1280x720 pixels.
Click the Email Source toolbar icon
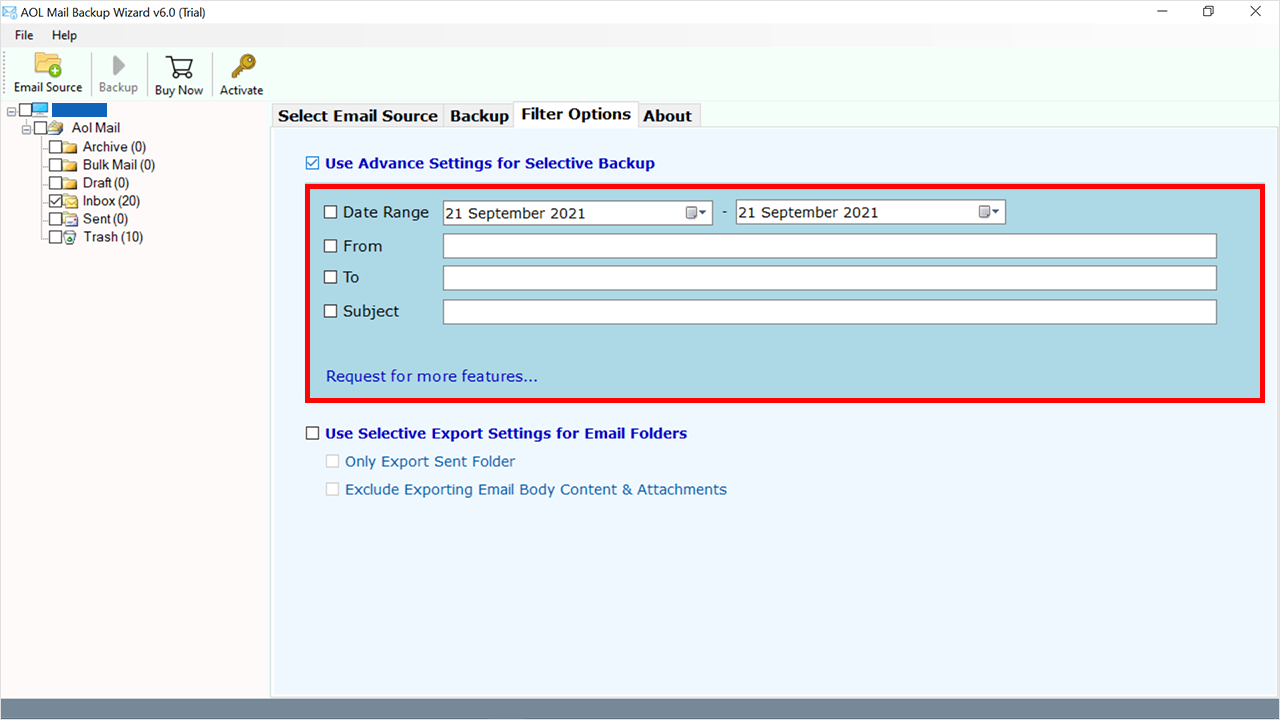pyautogui.click(x=48, y=64)
